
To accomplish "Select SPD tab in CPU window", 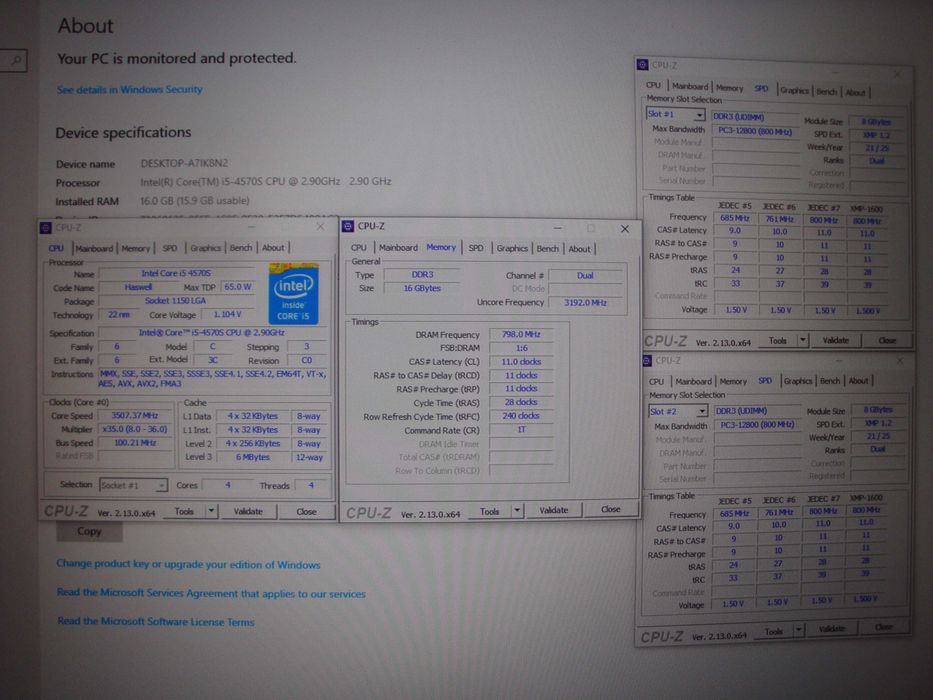I will click(x=170, y=248).
